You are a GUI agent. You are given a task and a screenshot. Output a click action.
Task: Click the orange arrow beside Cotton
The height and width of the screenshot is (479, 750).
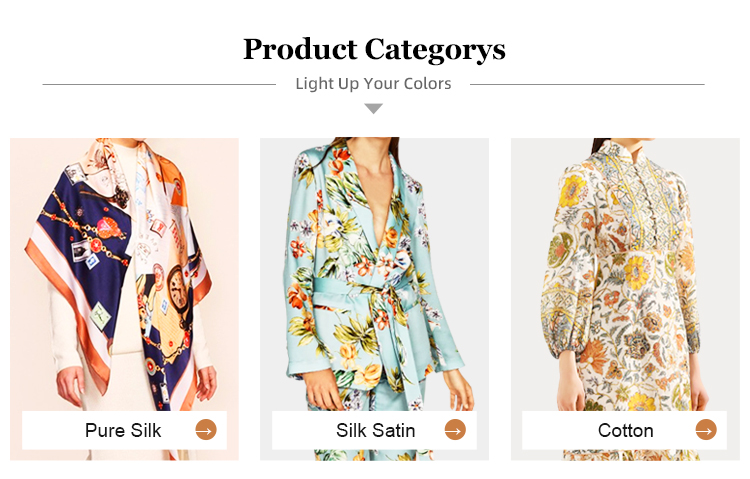705,431
